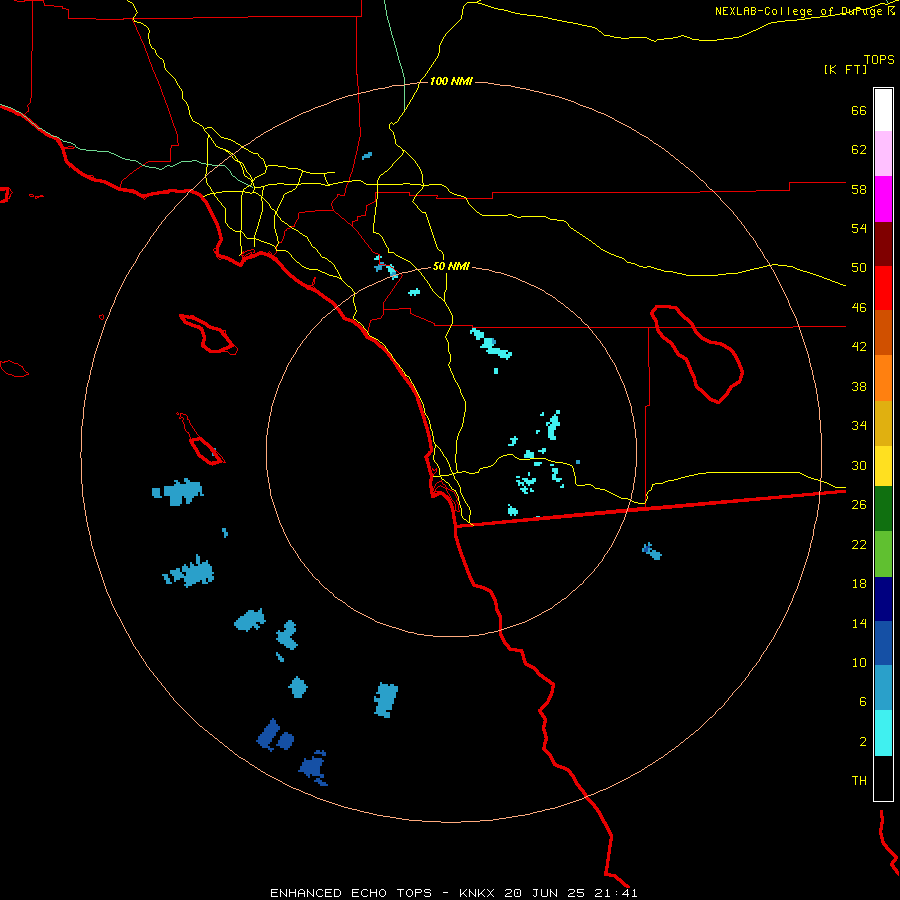Click the 'TH' threshold legend label
The height and width of the screenshot is (900, 900).
(859, 780)
